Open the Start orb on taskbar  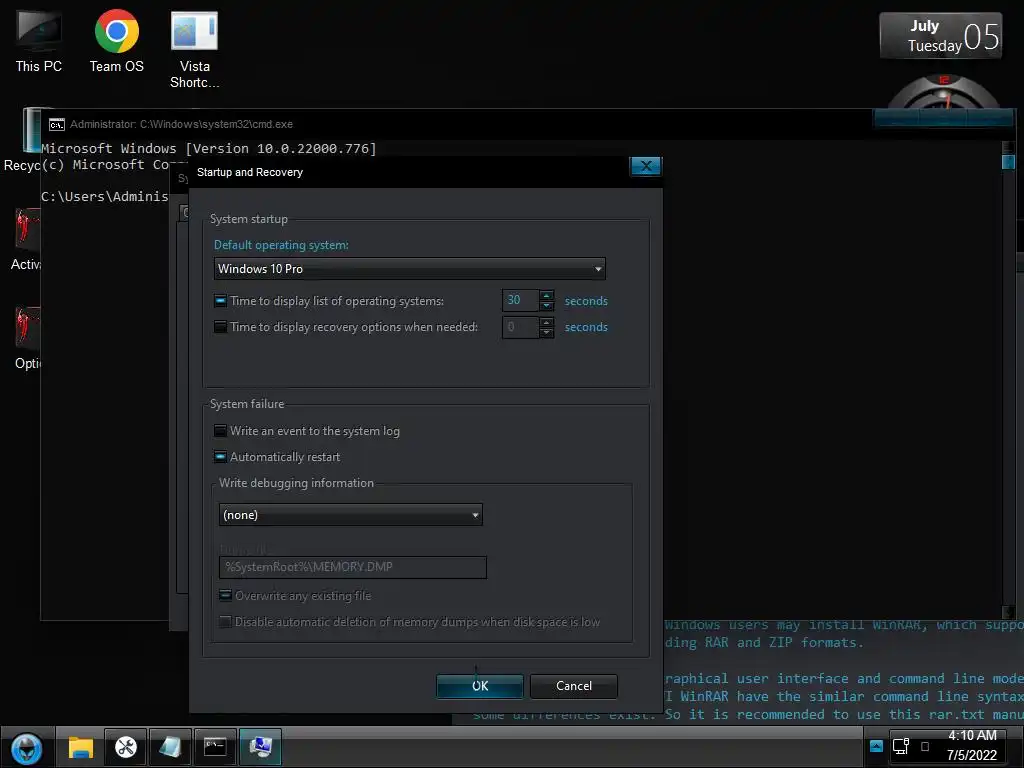pos(27,747)
